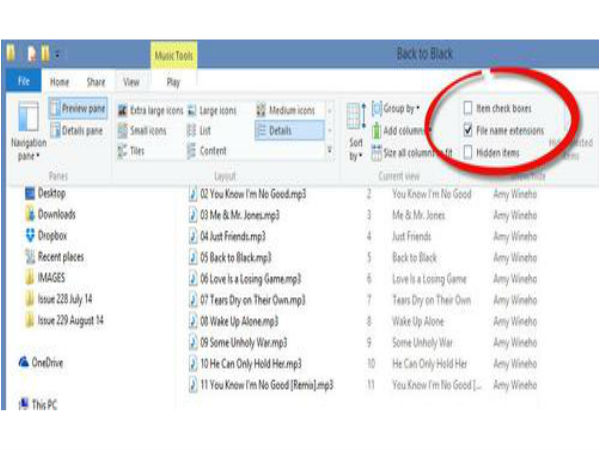
Task: Enable the Hidden items checkbox
Action: coord(468,152)
